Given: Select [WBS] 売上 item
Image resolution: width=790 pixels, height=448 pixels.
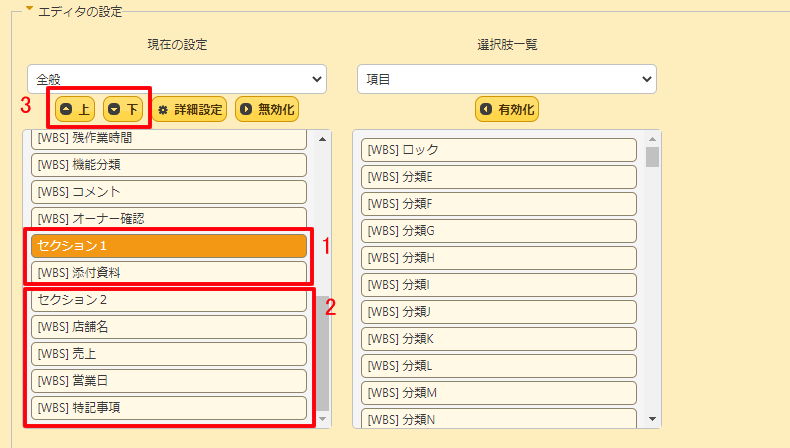Looking at the screenshot, I should pyautogui.click(x=169, y=354).
